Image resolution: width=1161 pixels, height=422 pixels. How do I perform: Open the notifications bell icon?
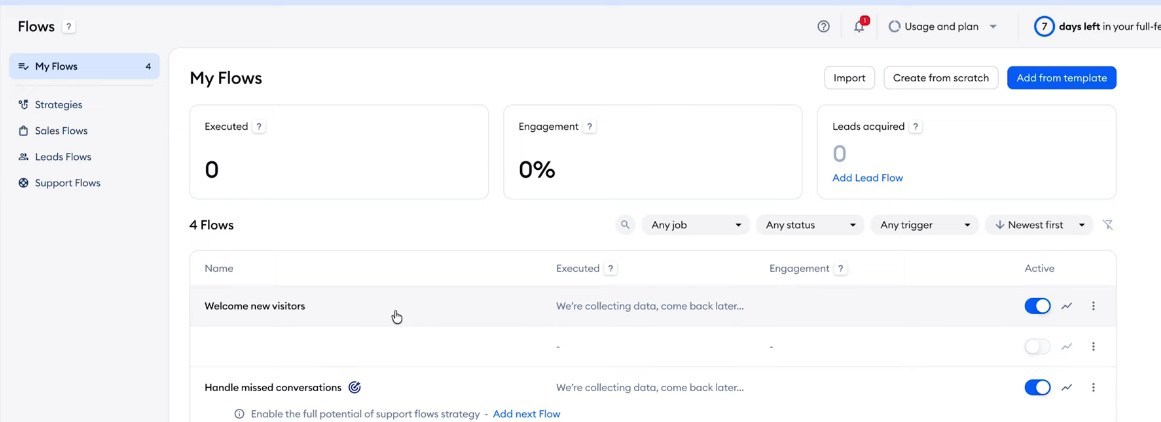(859, 27)
